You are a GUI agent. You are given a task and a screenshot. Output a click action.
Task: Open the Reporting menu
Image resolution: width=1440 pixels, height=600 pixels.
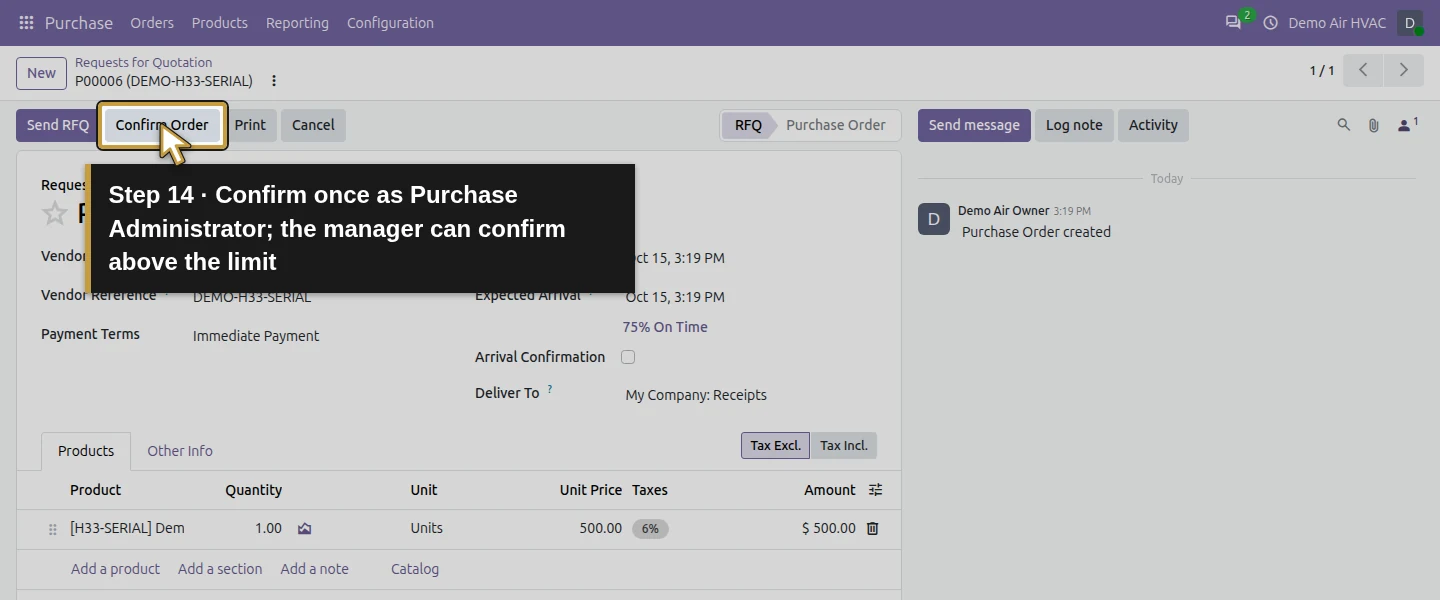(x=297, y=22)
